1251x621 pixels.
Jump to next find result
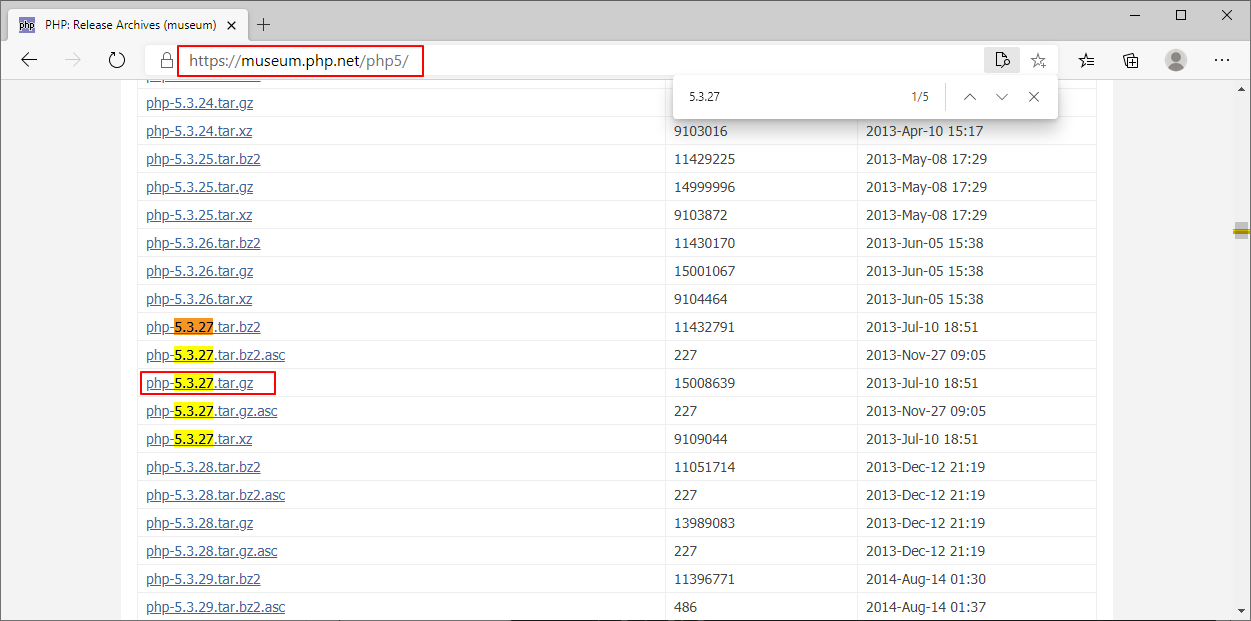[x=1002, y=97]
